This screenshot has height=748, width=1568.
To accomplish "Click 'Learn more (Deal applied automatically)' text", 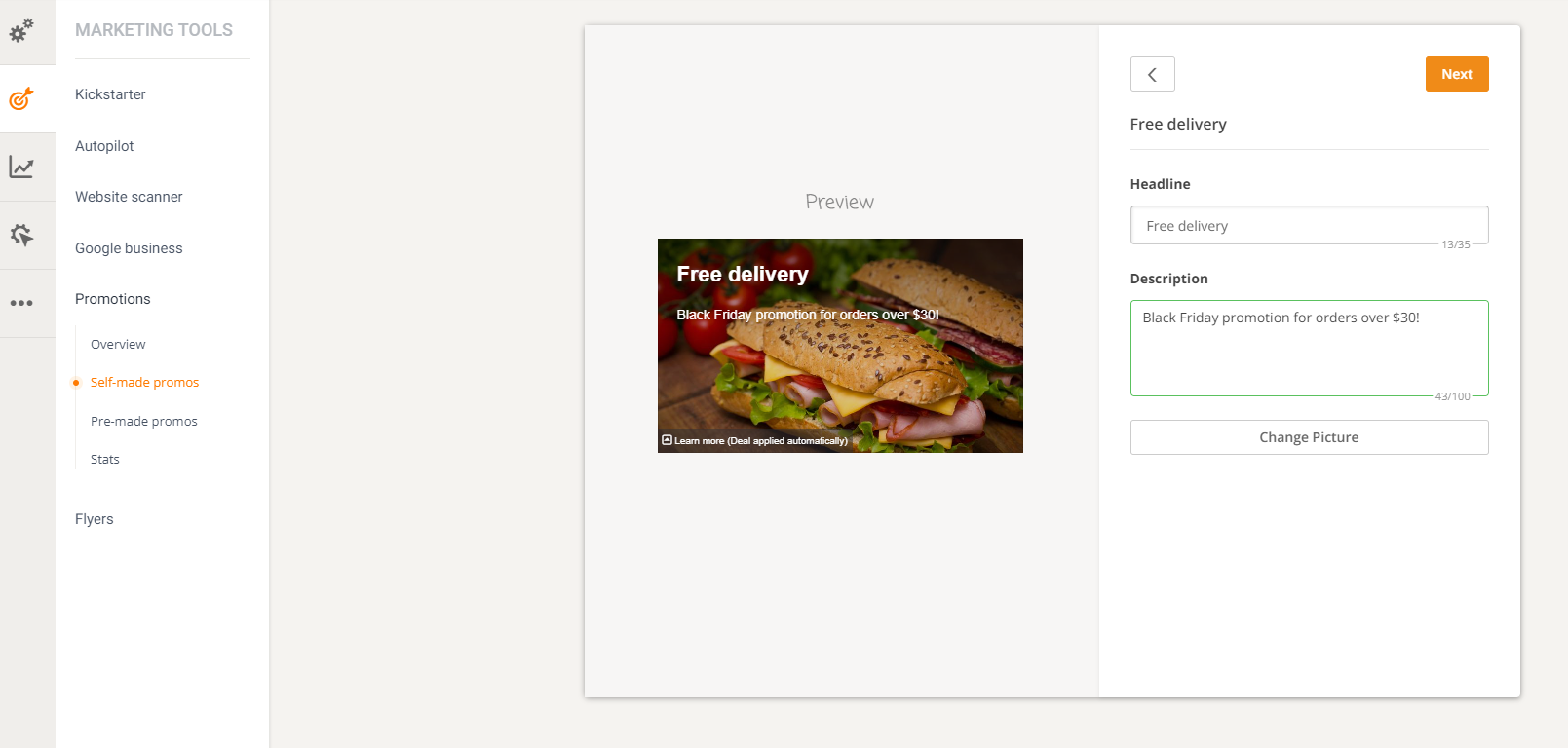I will coord(761,441).
